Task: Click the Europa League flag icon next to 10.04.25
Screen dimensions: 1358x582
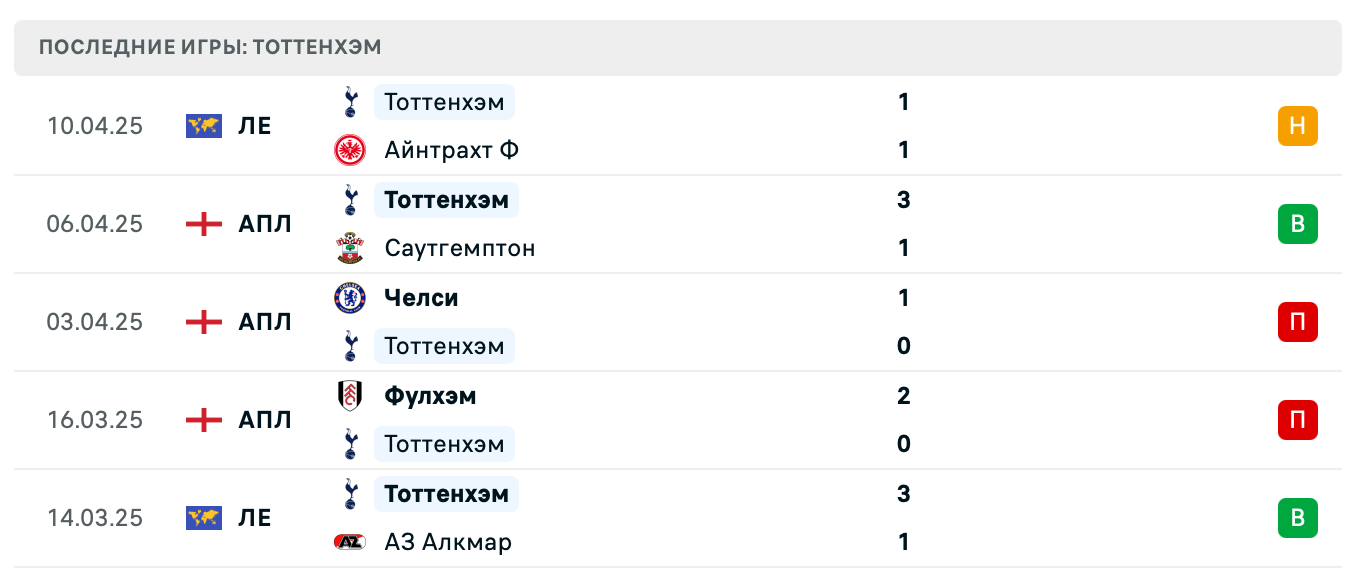Action: [x=203, y=126]
